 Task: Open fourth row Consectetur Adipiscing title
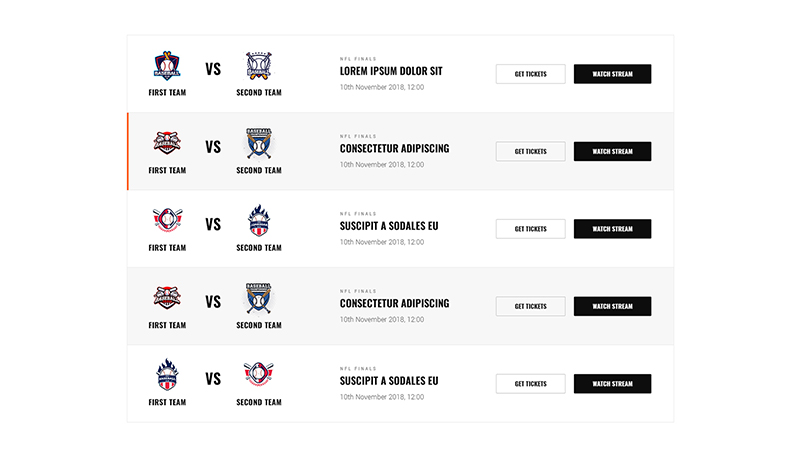tap(394, 303)
